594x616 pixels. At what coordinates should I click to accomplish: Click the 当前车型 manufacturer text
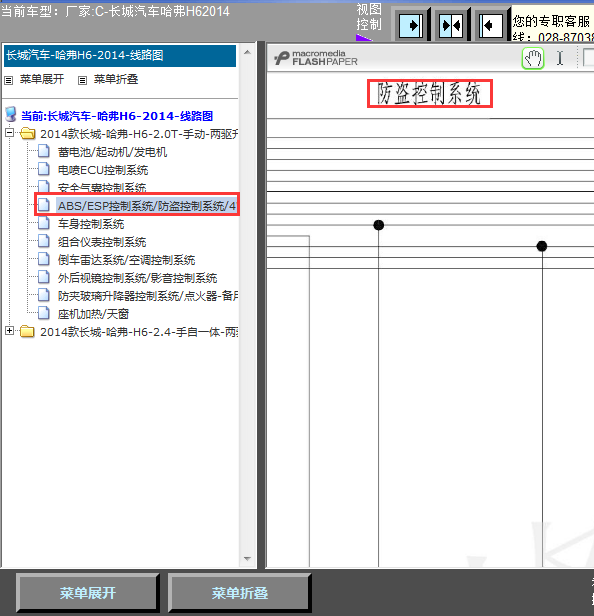115,11
